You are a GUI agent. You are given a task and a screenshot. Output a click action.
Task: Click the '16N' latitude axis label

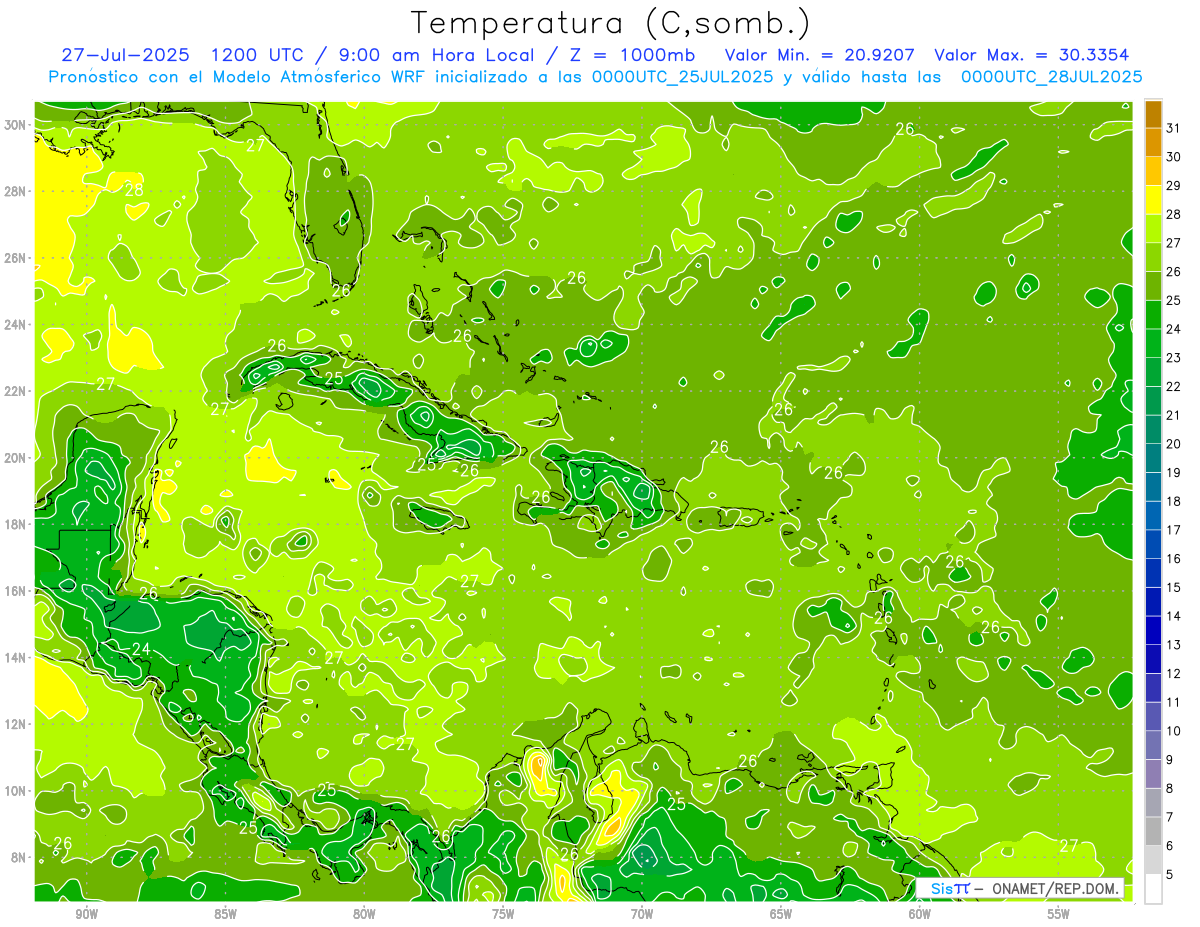[17, 591]
